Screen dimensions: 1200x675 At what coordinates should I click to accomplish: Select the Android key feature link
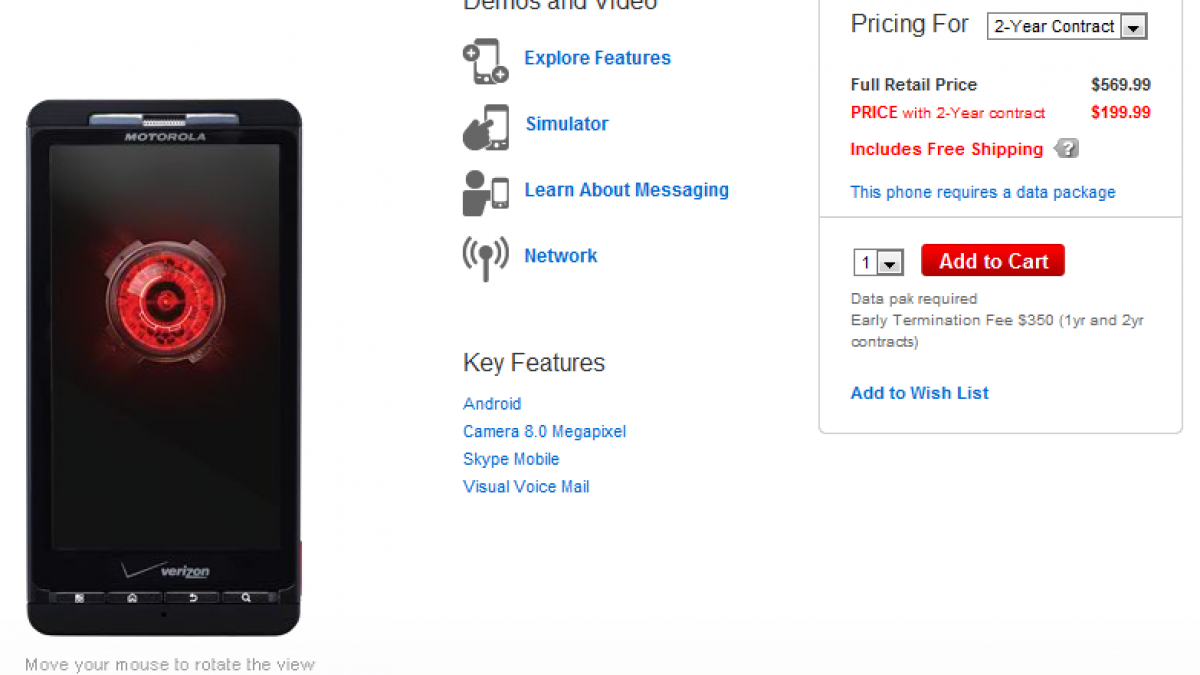pyautogui.click(x=492, y=404)
